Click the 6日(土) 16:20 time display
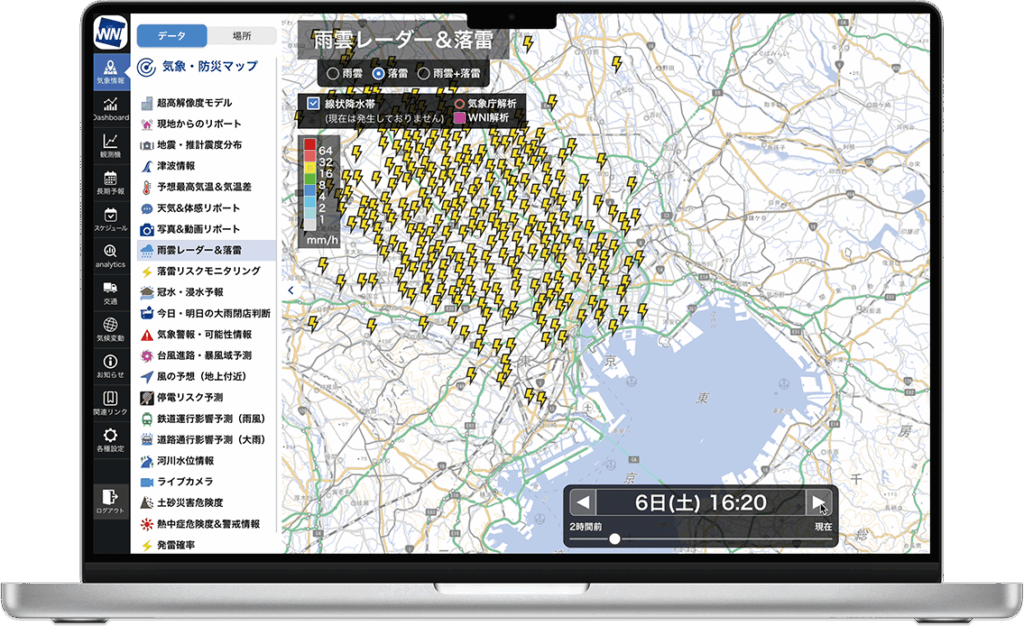Screen dimensions: 1024x626 (701, 503)
